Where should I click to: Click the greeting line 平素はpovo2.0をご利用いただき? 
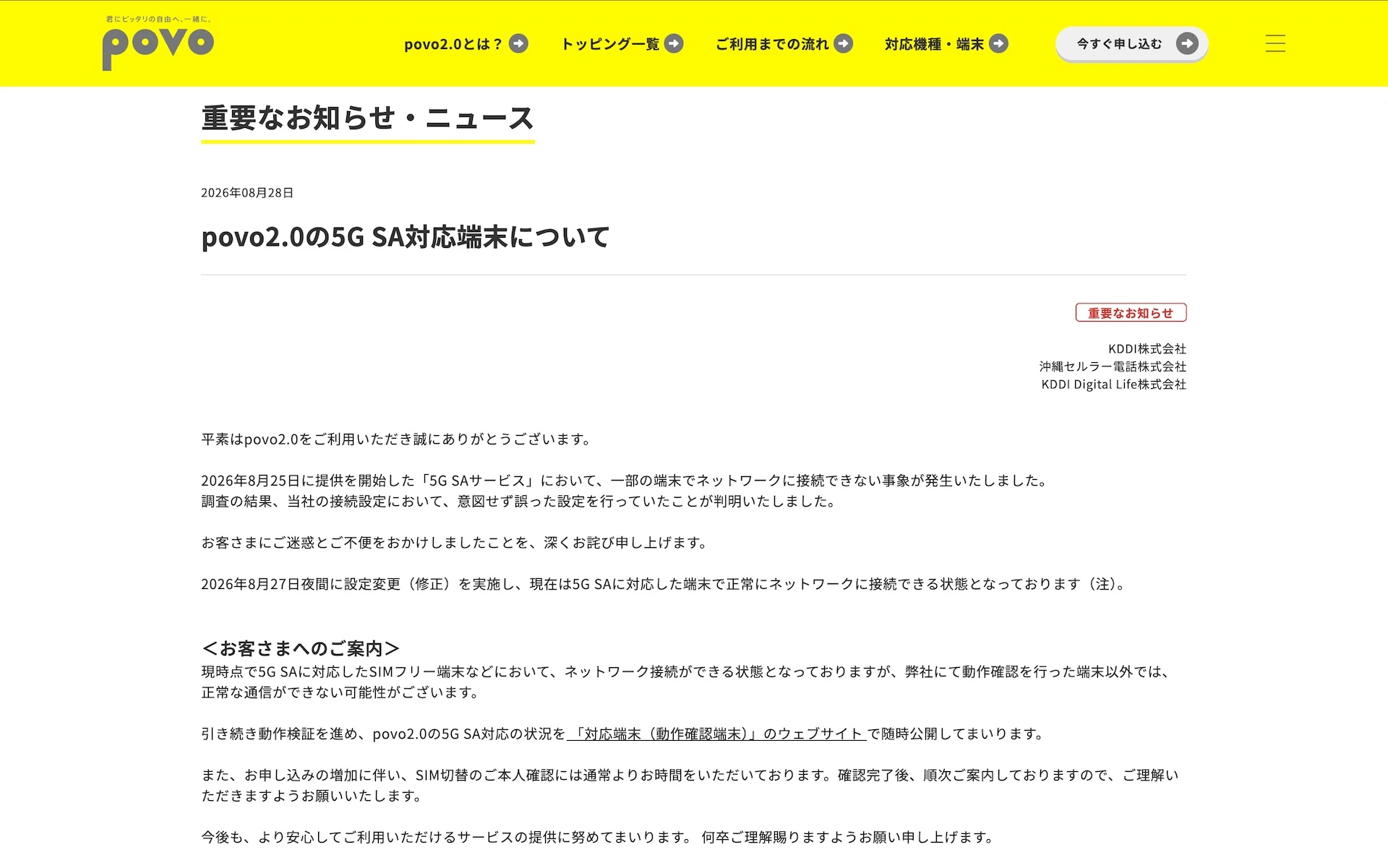(x=398, y=439)
